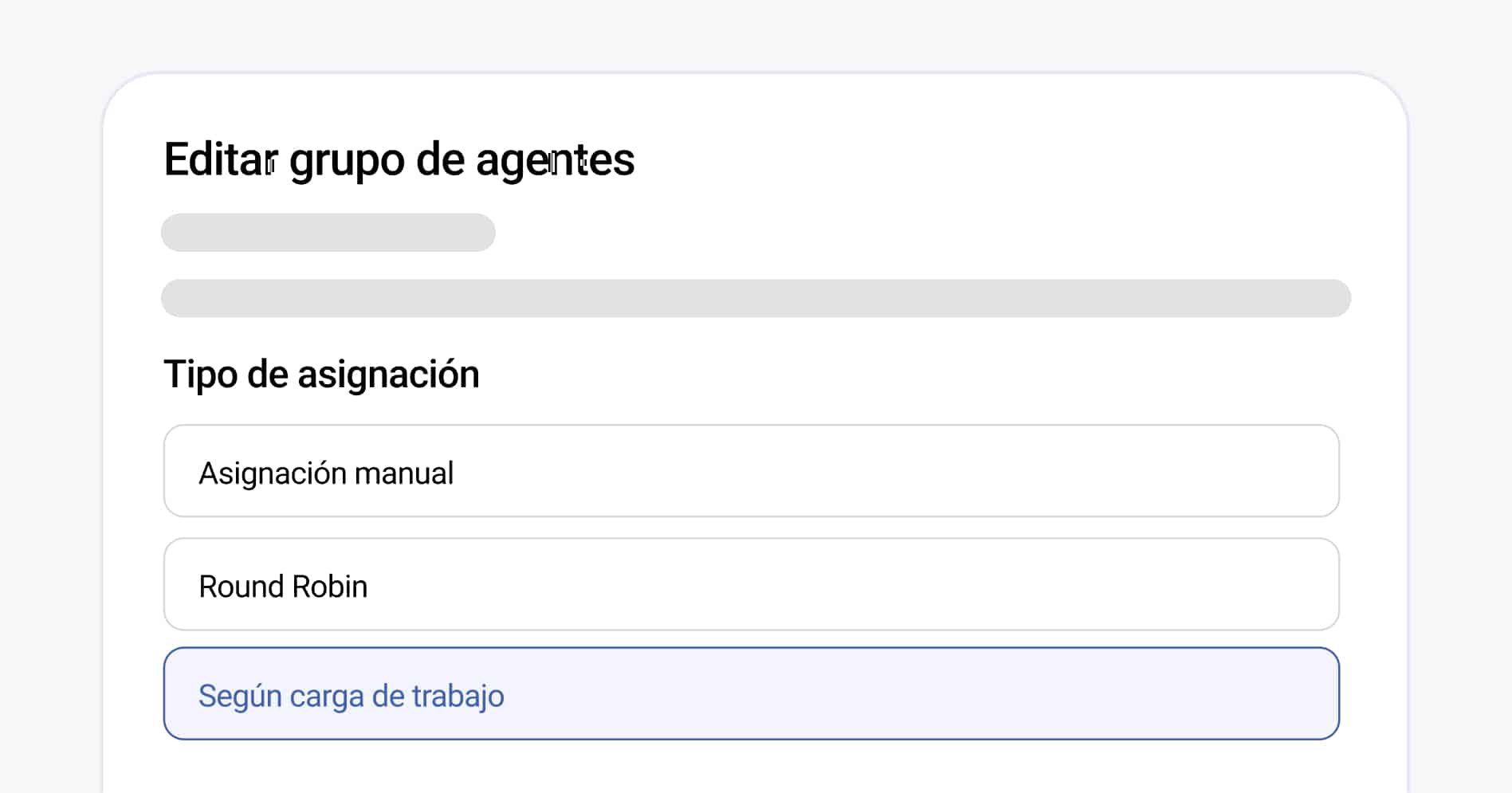The width and height of the screenshot is (1512, 793).
Task: Choose Round Robin assignment type
Action: 751,584
